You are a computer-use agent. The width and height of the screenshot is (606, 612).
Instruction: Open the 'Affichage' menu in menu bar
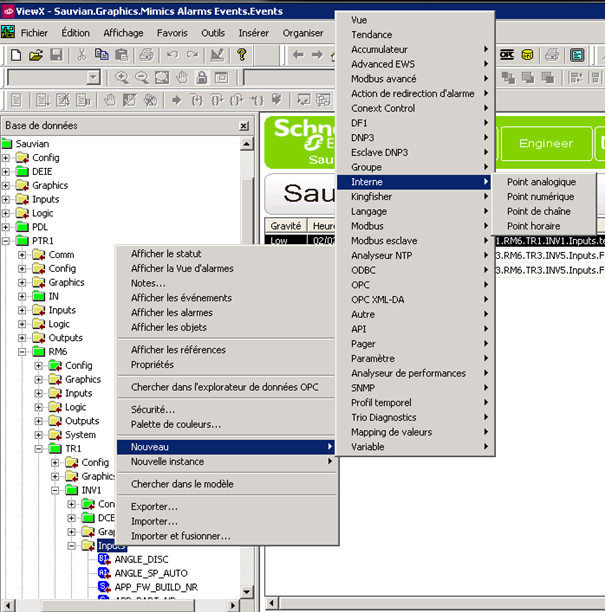[x=123, y=32]
